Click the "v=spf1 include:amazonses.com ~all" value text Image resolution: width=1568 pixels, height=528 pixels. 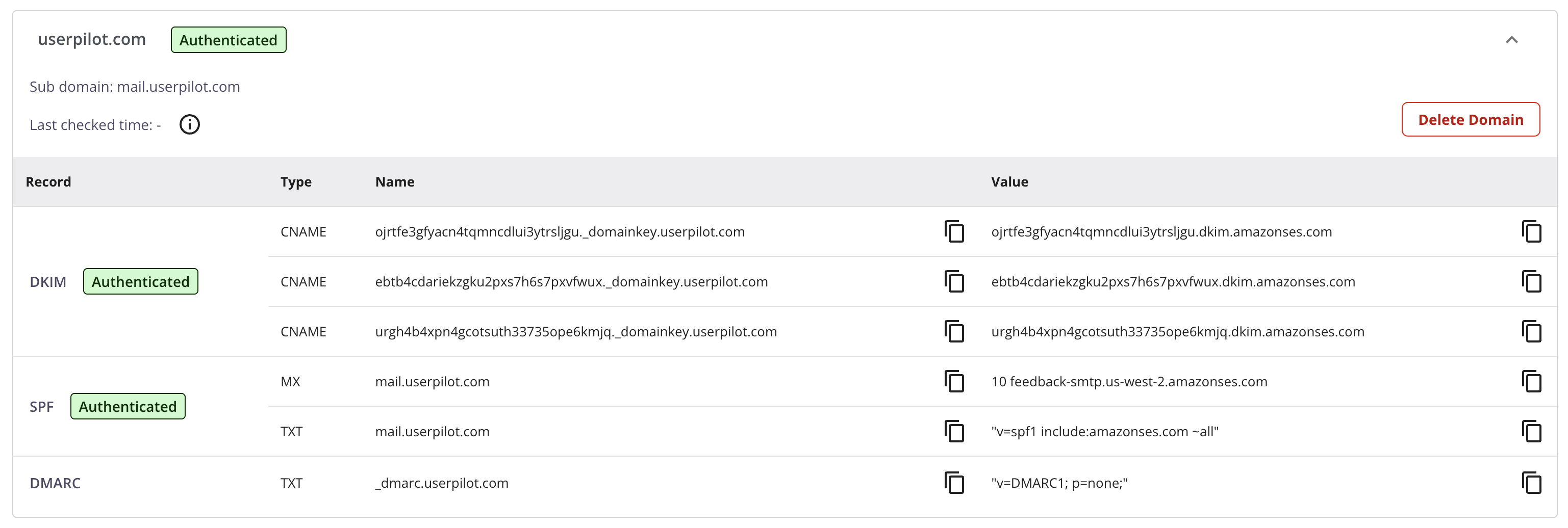coord(1105,431)
